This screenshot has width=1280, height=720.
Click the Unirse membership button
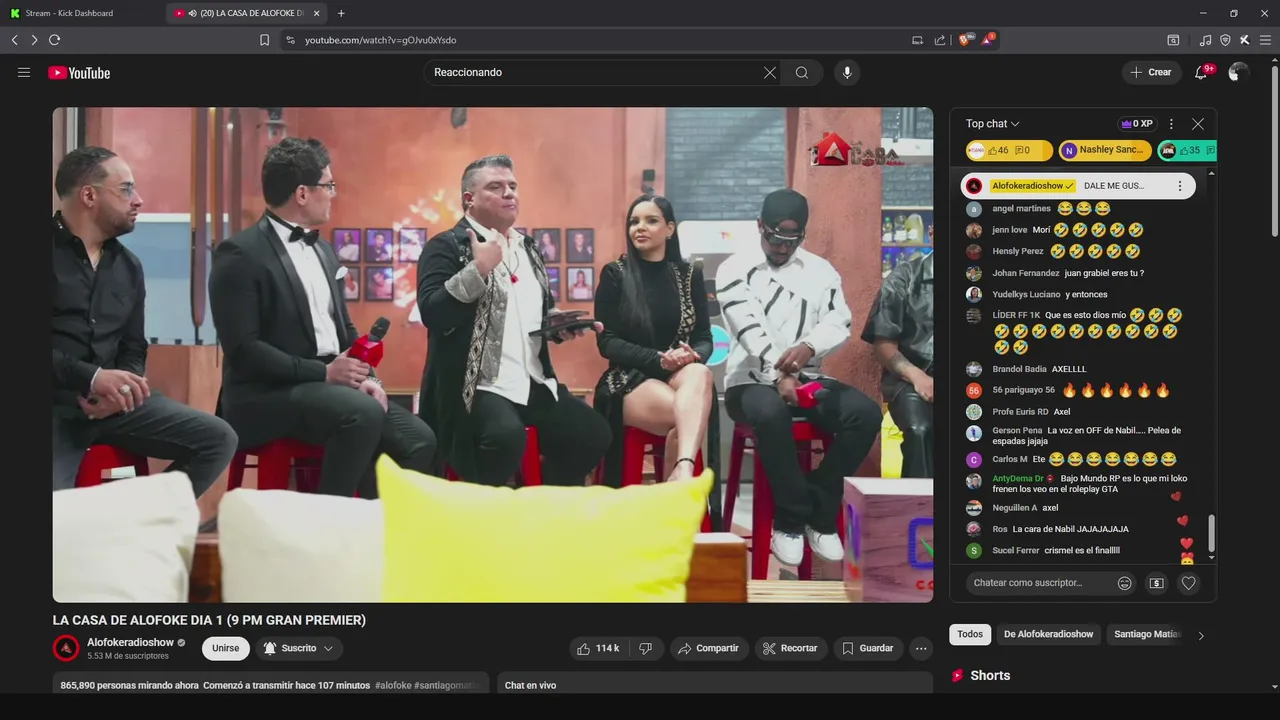[x=226, y=648]
